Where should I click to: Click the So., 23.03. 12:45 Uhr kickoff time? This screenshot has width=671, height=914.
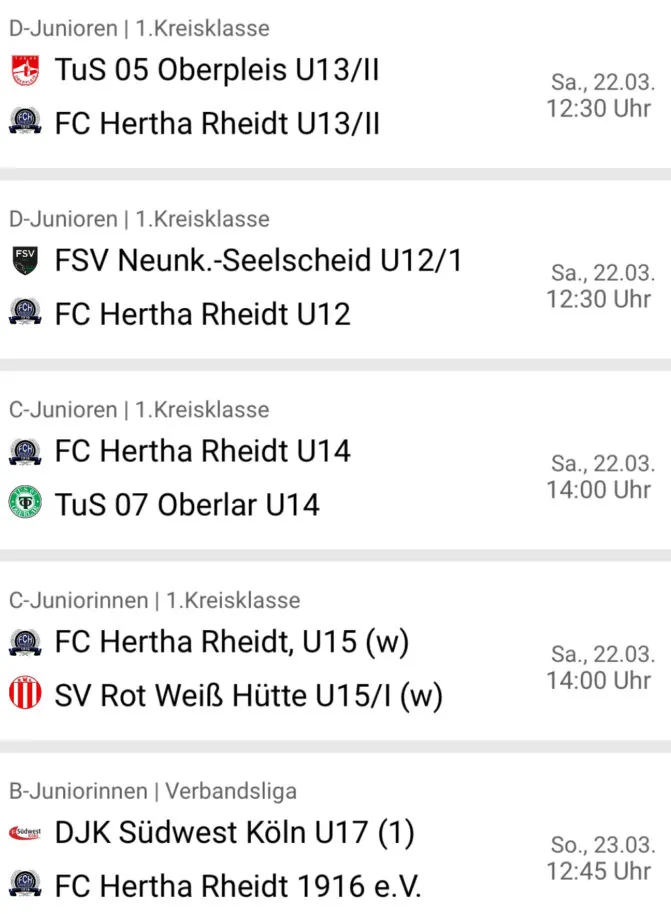coord(600,858)
